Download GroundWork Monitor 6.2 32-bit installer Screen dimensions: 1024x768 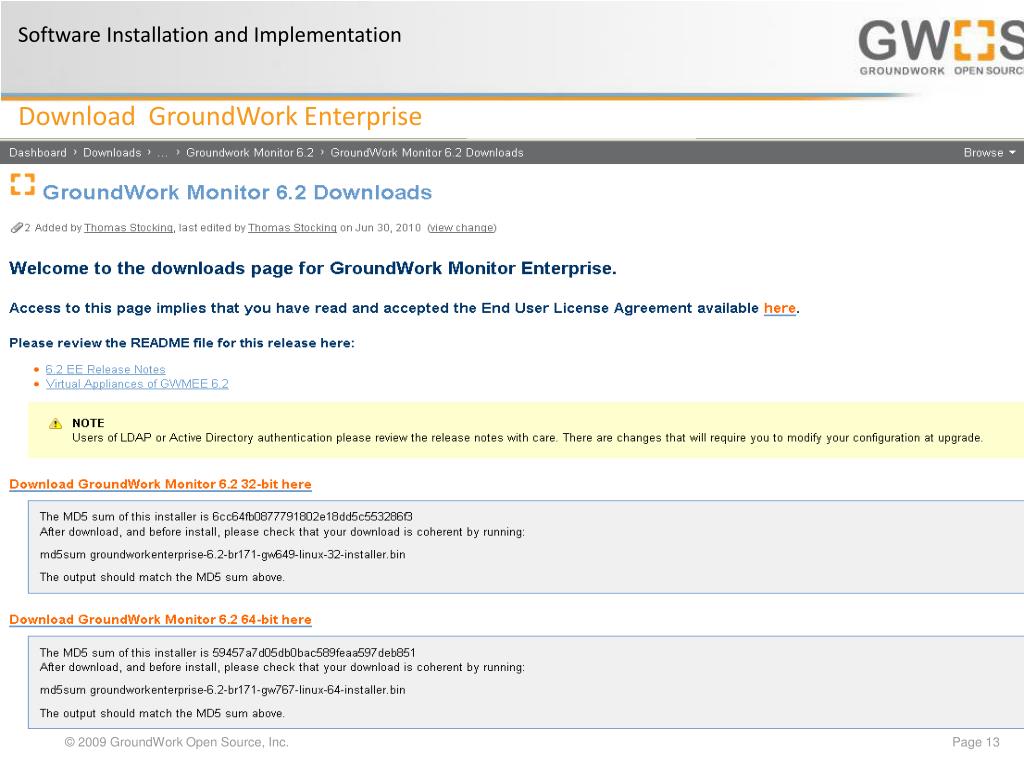click(160, 484)
